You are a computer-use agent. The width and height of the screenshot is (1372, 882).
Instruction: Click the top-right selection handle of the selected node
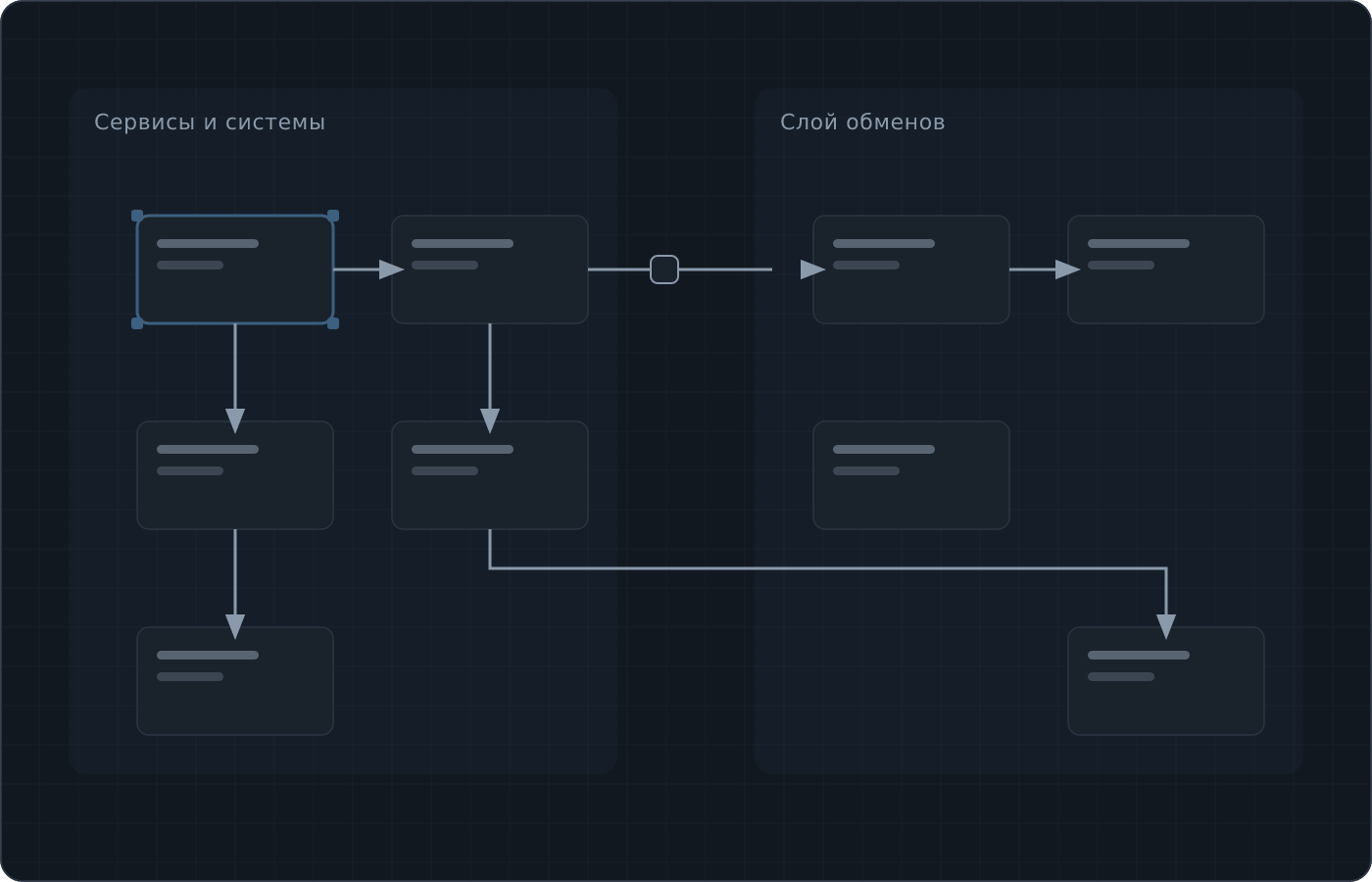click(333, 216)
